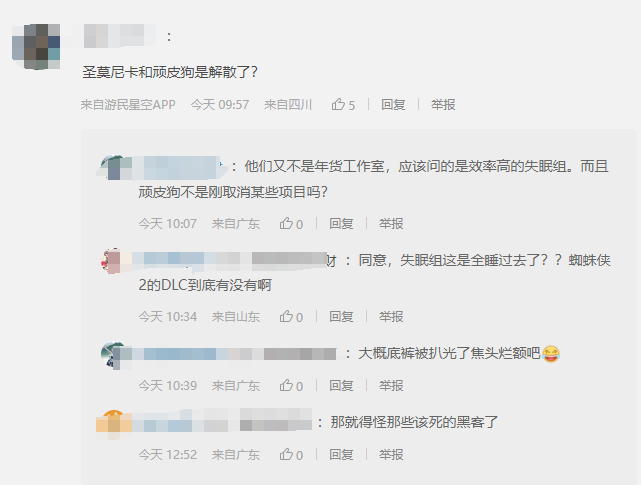Image resolution: width=641 pixels, height=485 pixels.
Task: Reply to the 10:34 comment from 山东
Action: (x=341, y=317)
